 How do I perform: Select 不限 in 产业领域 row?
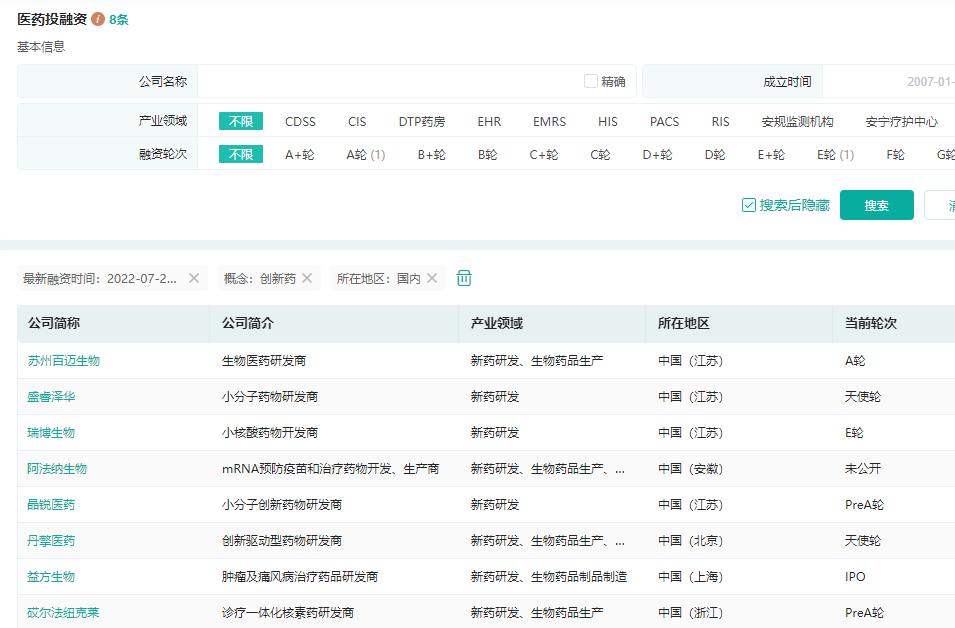(x=241, y=122)
